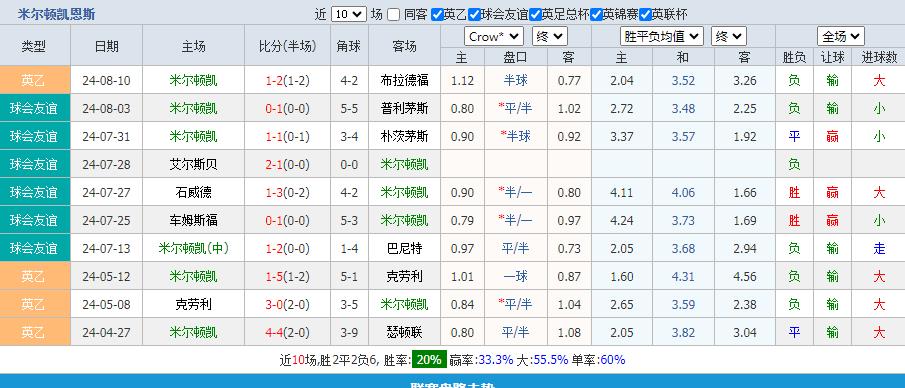
Task: Click the 平 result in 瑟顿联 row
Action: click(x=794, y=333)
